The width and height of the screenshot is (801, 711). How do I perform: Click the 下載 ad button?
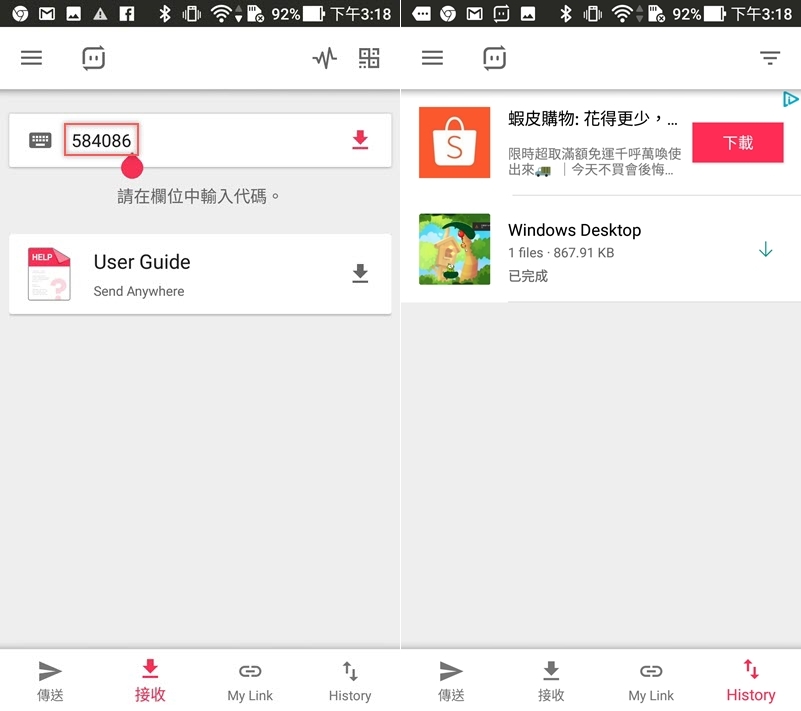738,143
